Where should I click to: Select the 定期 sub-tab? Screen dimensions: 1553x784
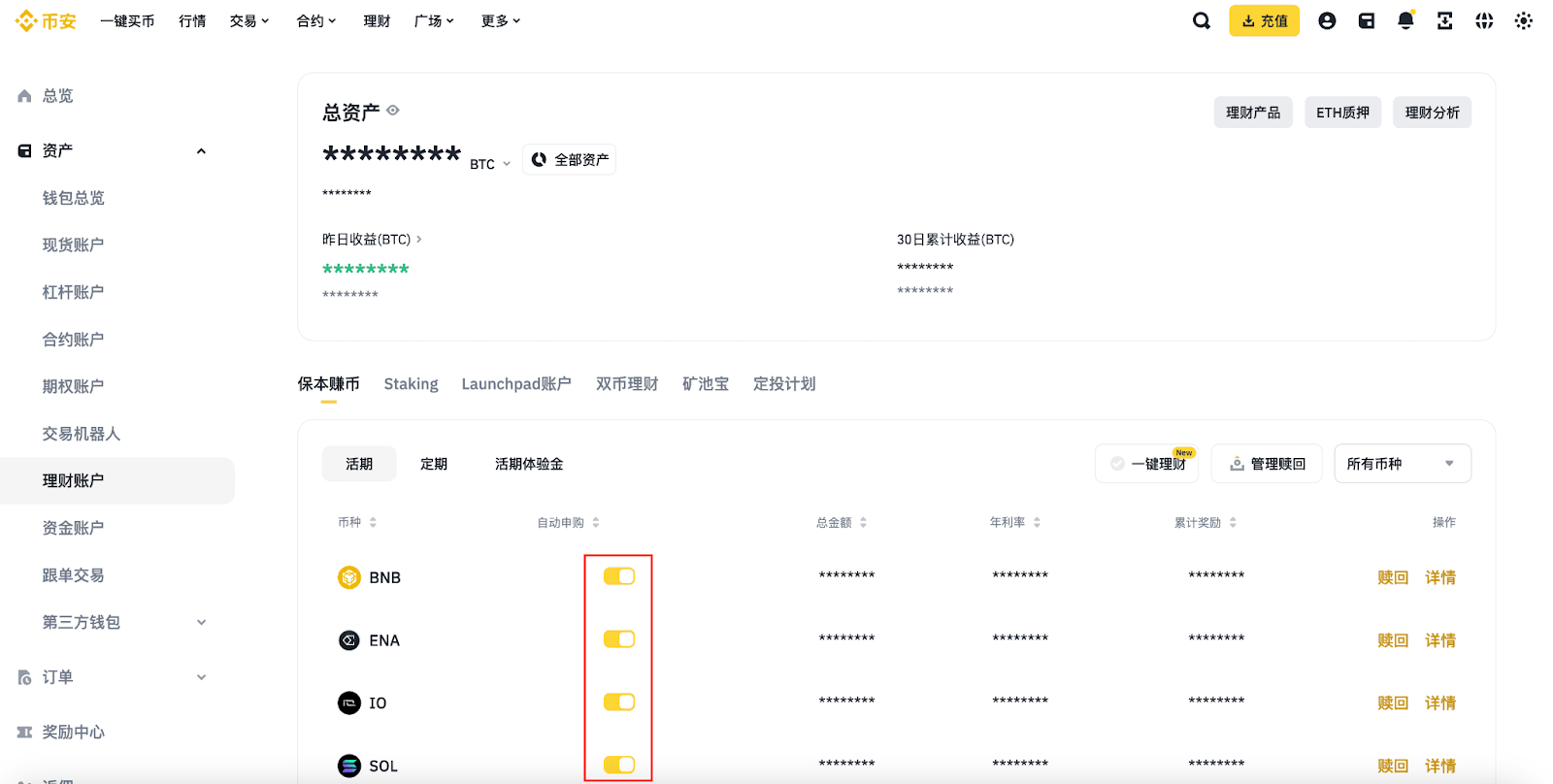434,464
